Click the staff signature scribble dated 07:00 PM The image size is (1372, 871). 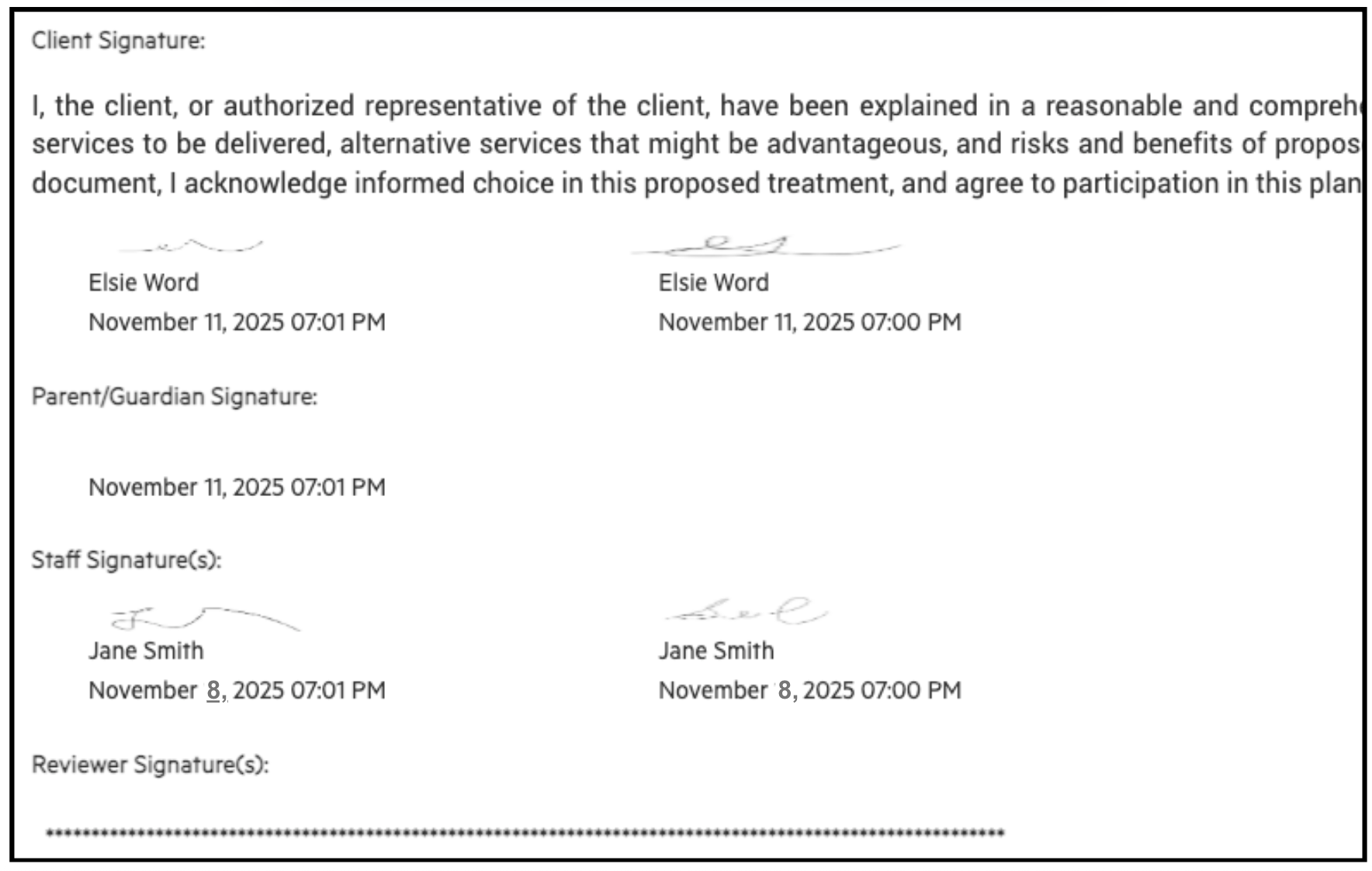(x=747, y=612)
